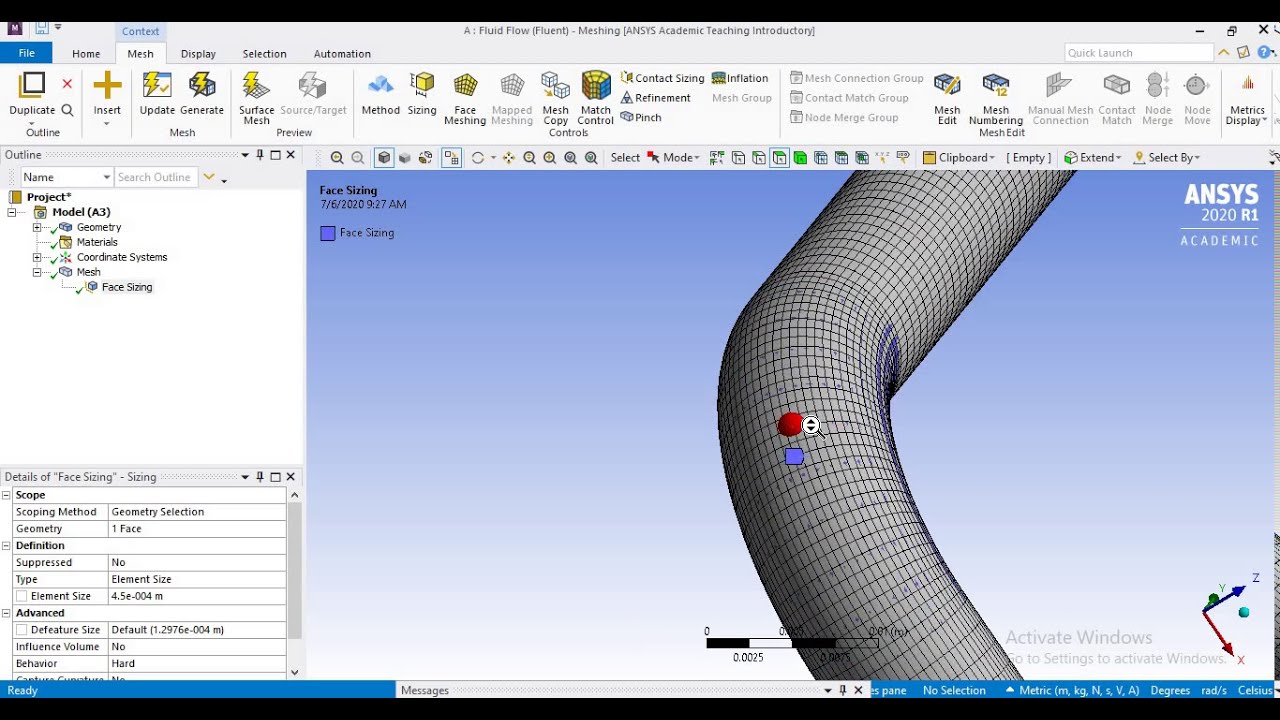
Task: Click the Context tab header
Action: [140, 31]
